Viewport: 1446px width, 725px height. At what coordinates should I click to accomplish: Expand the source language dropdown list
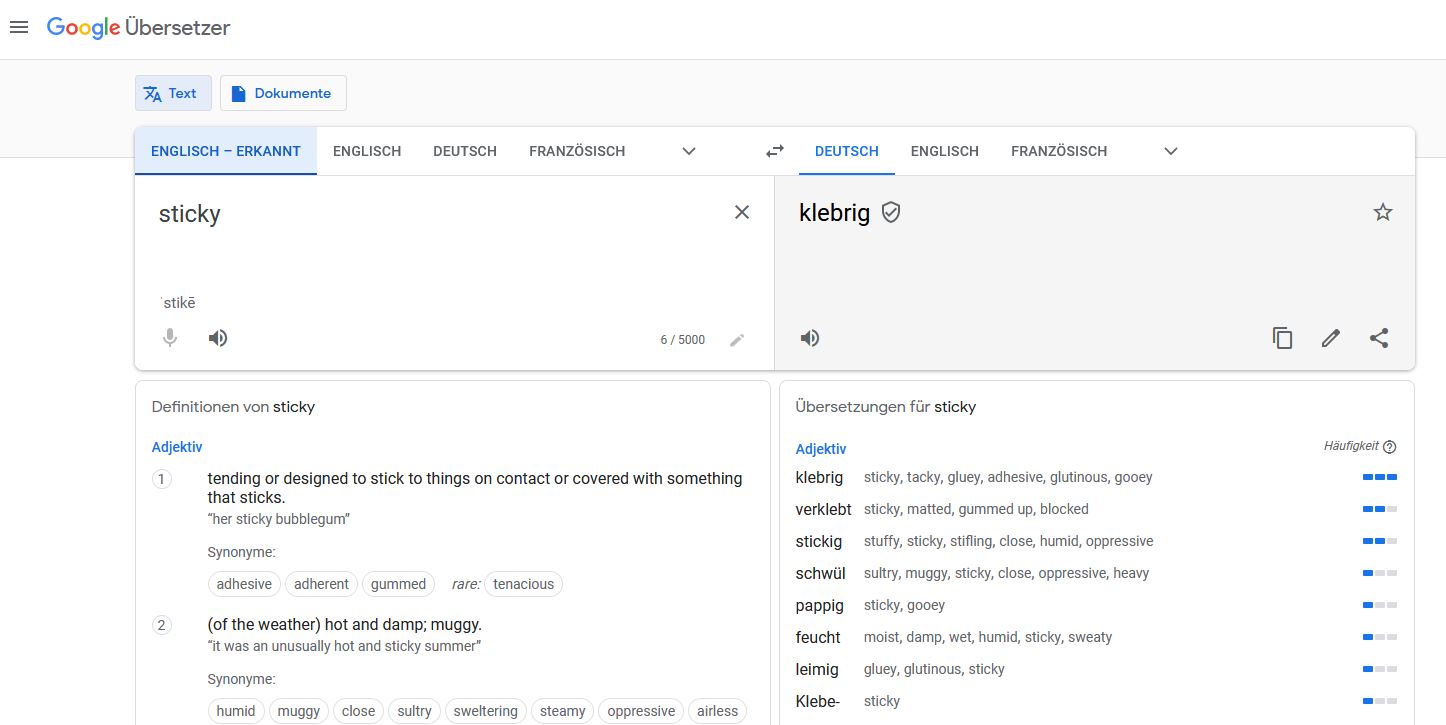click(x=688, y=151)
